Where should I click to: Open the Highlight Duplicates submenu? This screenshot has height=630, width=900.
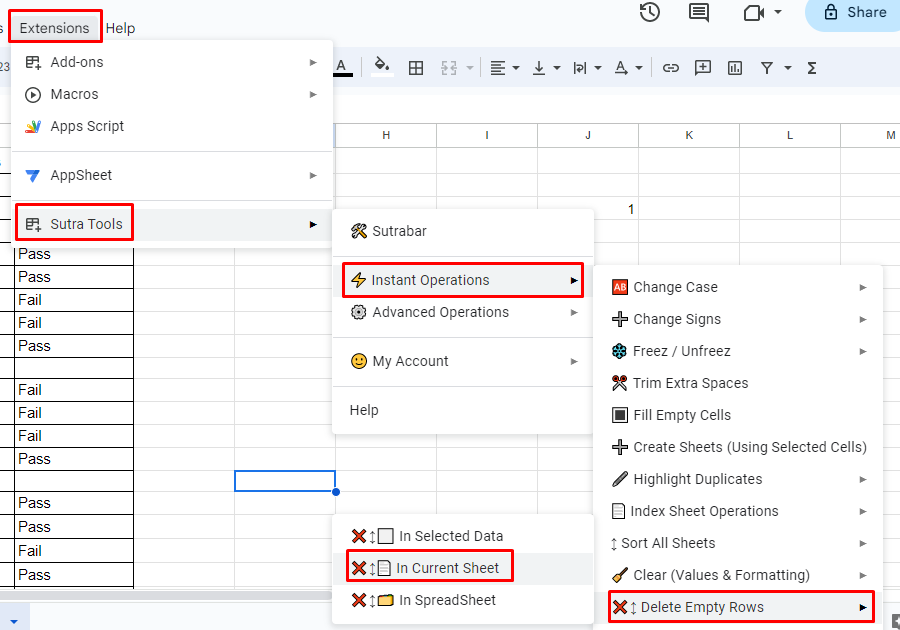coord(738,479)
